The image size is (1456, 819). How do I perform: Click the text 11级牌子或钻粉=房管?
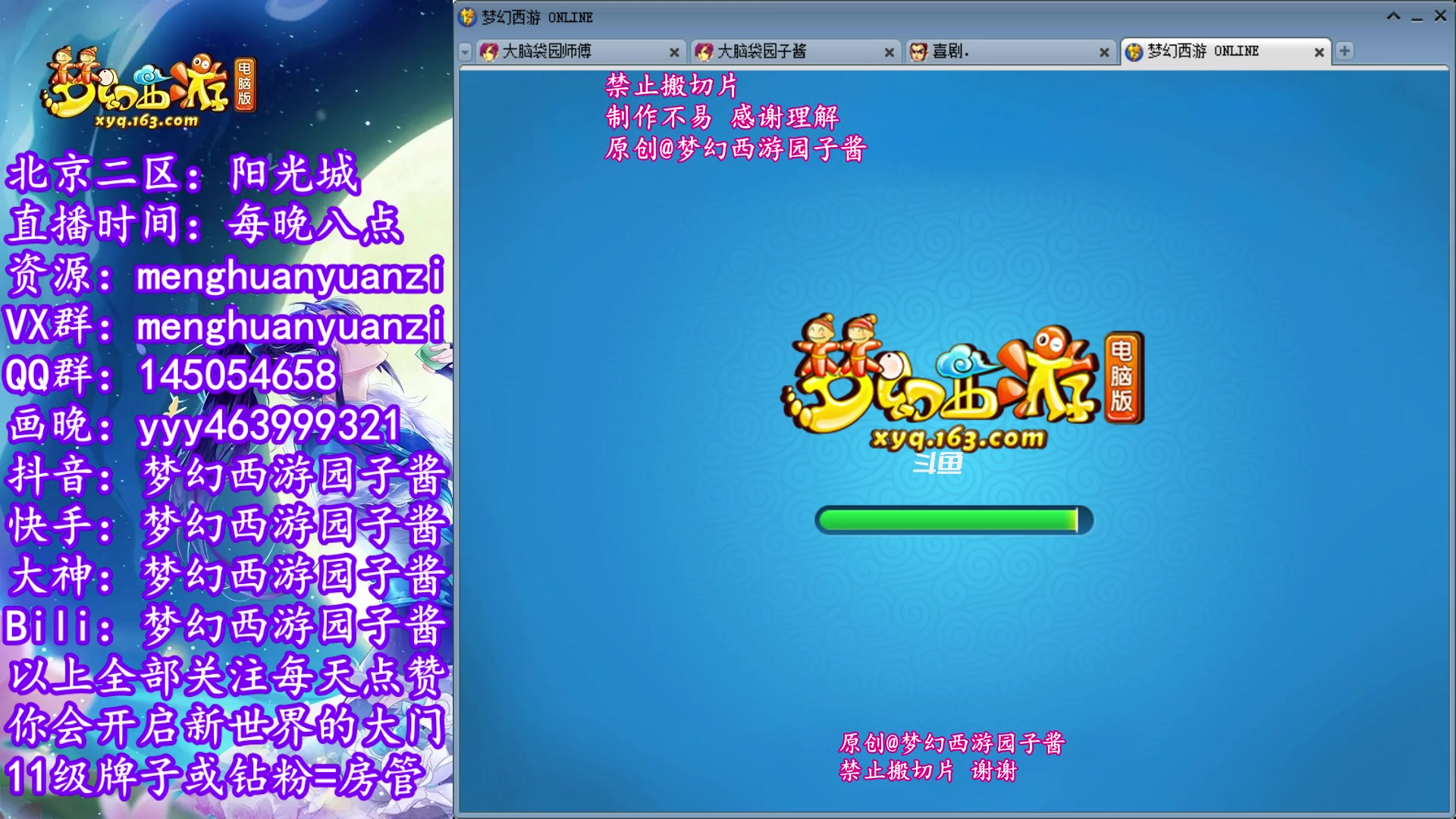pyautogui.click(x=214, y=777)
